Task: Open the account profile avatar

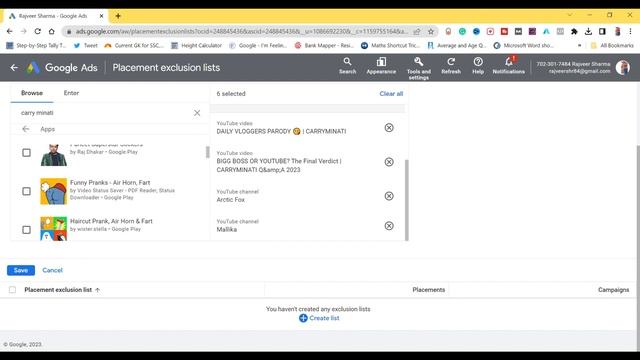Action: 623,67
